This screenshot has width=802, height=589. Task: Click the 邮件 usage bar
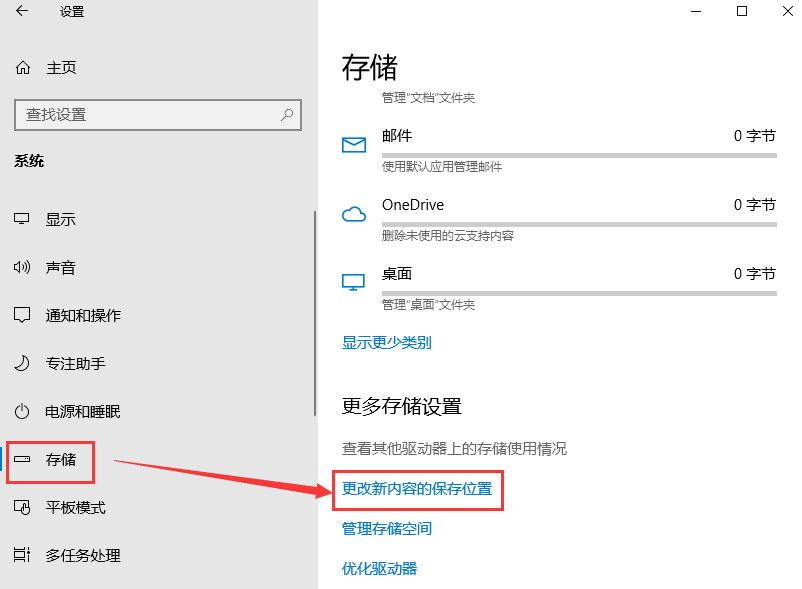click(579, 155)
